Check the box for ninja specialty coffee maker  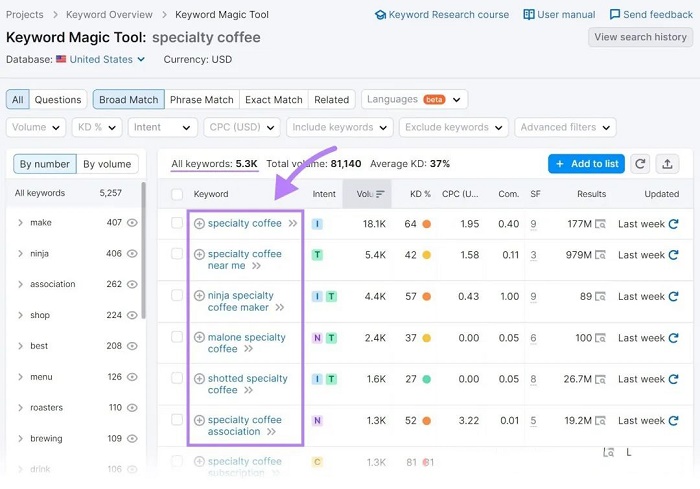coord(177,295)
